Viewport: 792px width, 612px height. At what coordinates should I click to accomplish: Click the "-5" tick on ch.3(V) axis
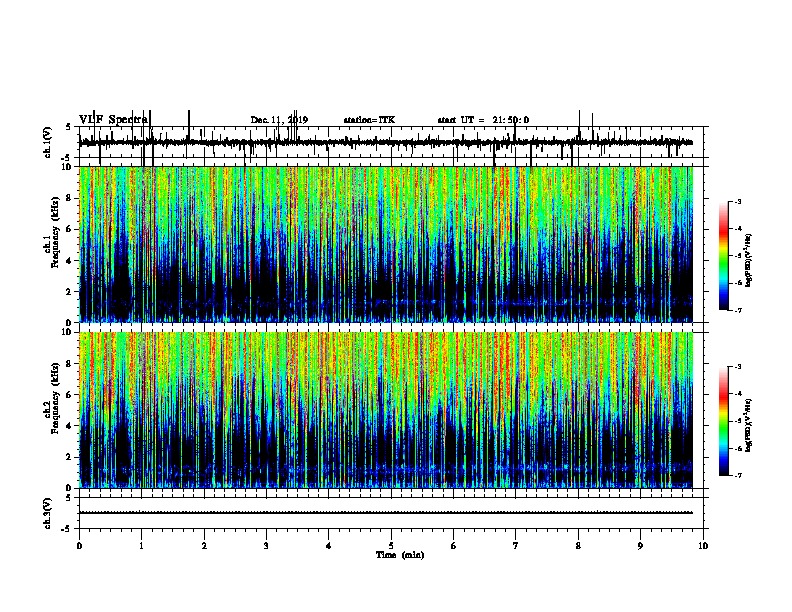68,528
